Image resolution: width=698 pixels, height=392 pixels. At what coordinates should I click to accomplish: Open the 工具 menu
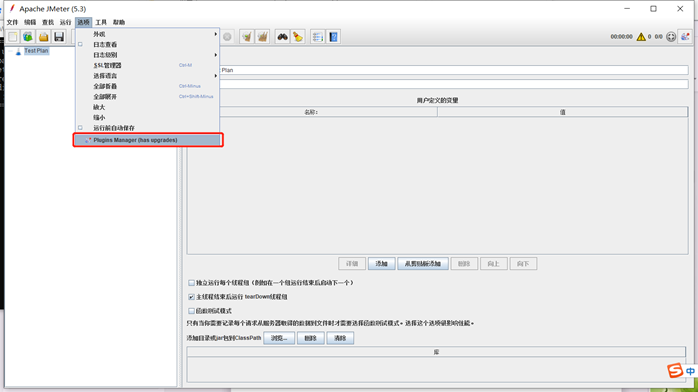[101, 22]
